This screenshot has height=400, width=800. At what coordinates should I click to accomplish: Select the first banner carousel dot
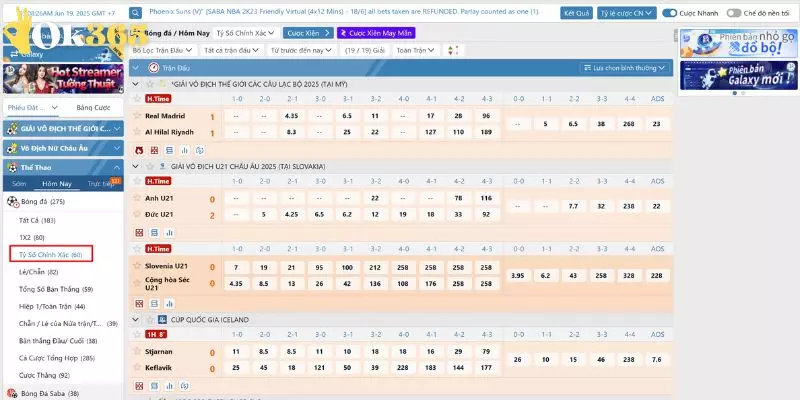click(x=735, y=93)
